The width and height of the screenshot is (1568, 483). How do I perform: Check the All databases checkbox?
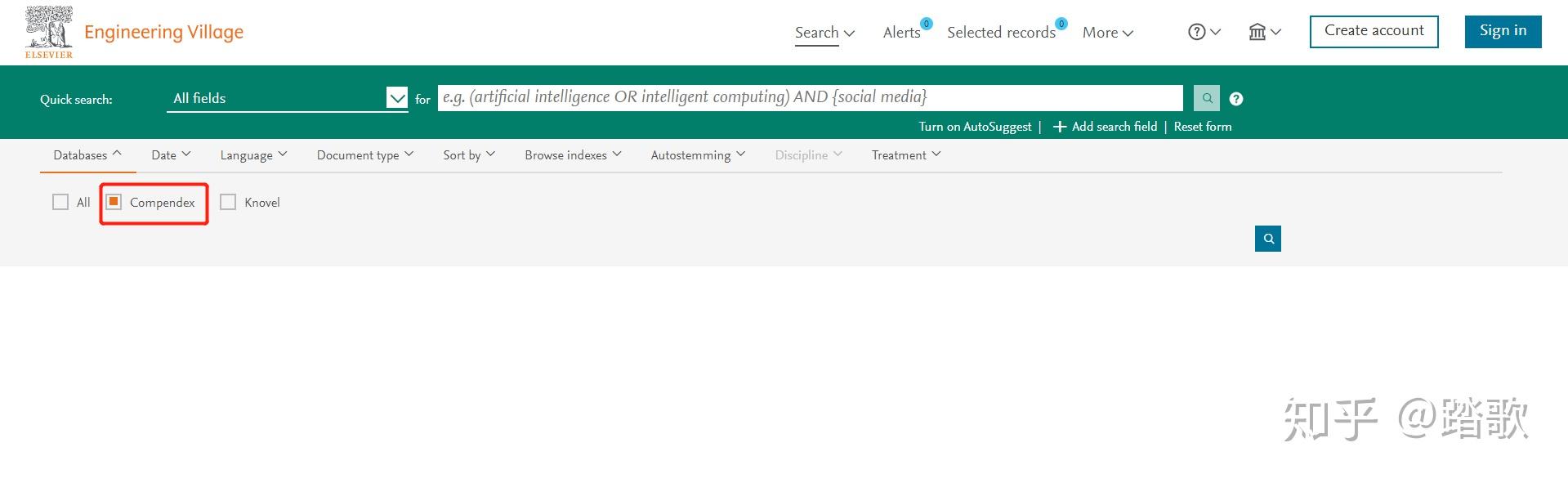(x=60, y=202)
